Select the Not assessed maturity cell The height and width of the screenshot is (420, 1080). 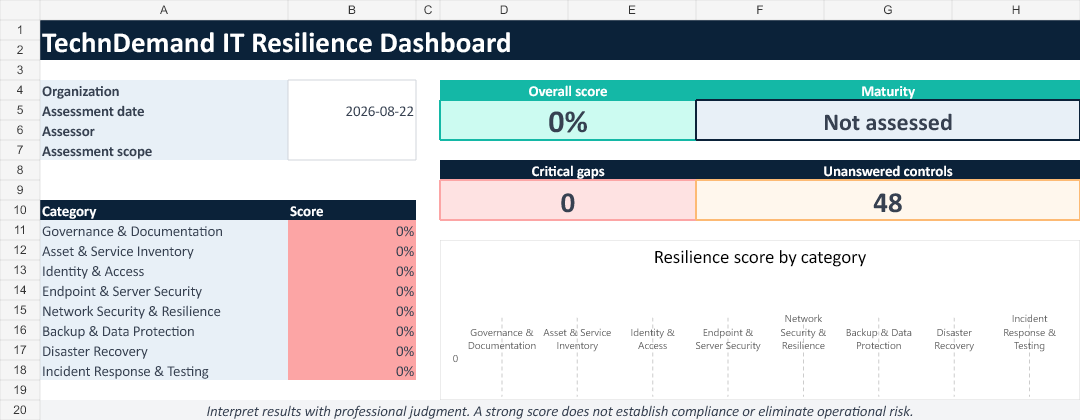888,121
